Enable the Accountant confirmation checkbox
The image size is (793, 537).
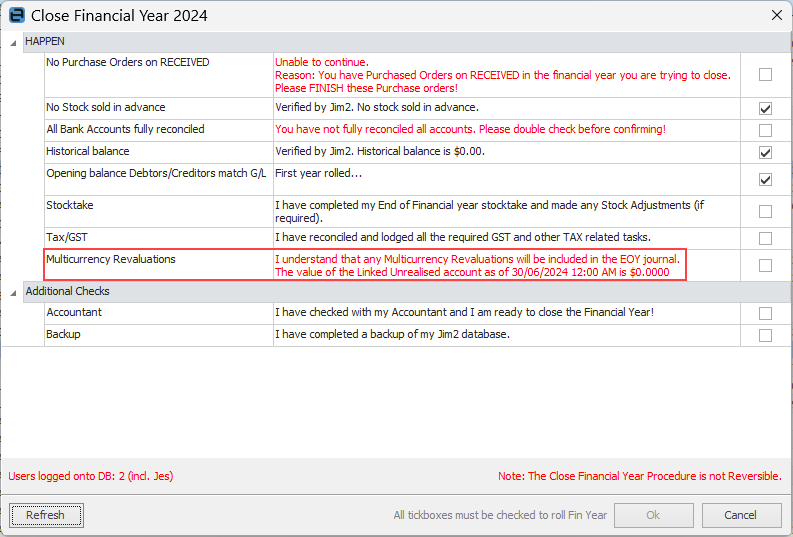point(765,313)
